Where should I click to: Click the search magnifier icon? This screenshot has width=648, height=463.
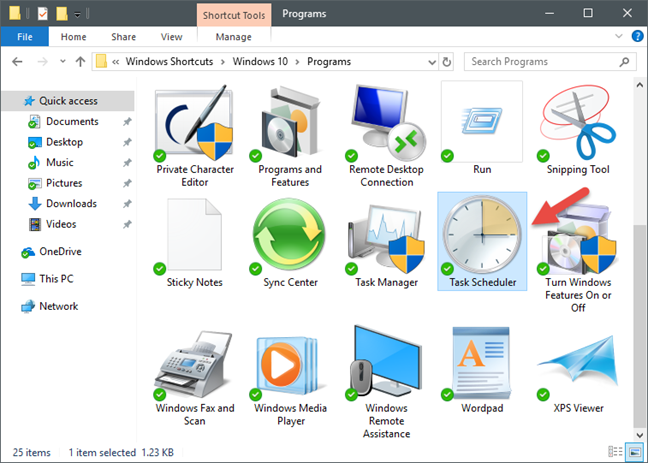tap(624, 62)
